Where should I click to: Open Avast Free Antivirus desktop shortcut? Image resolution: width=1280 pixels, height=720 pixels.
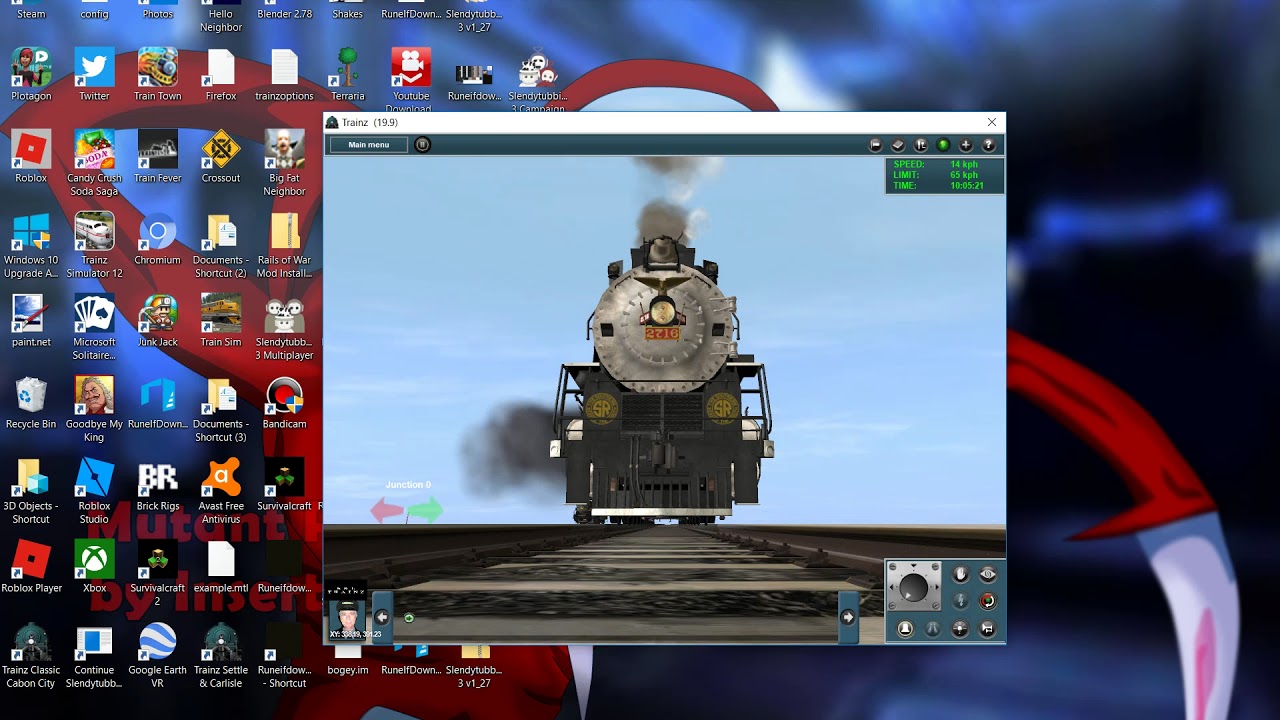pos(221,491)
